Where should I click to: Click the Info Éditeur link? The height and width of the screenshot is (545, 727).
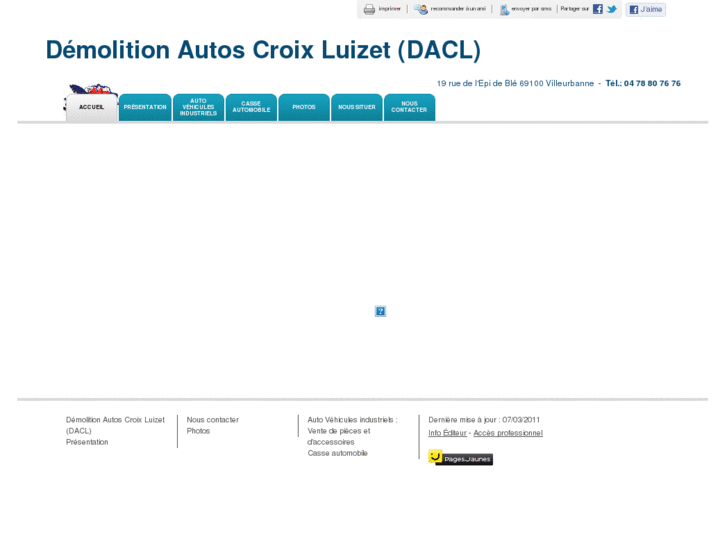coord(447,433)
